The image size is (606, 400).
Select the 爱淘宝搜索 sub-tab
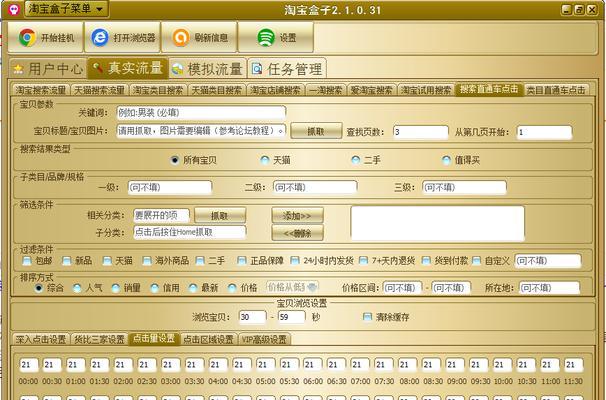pyautogui.click(x=372, y=90)
